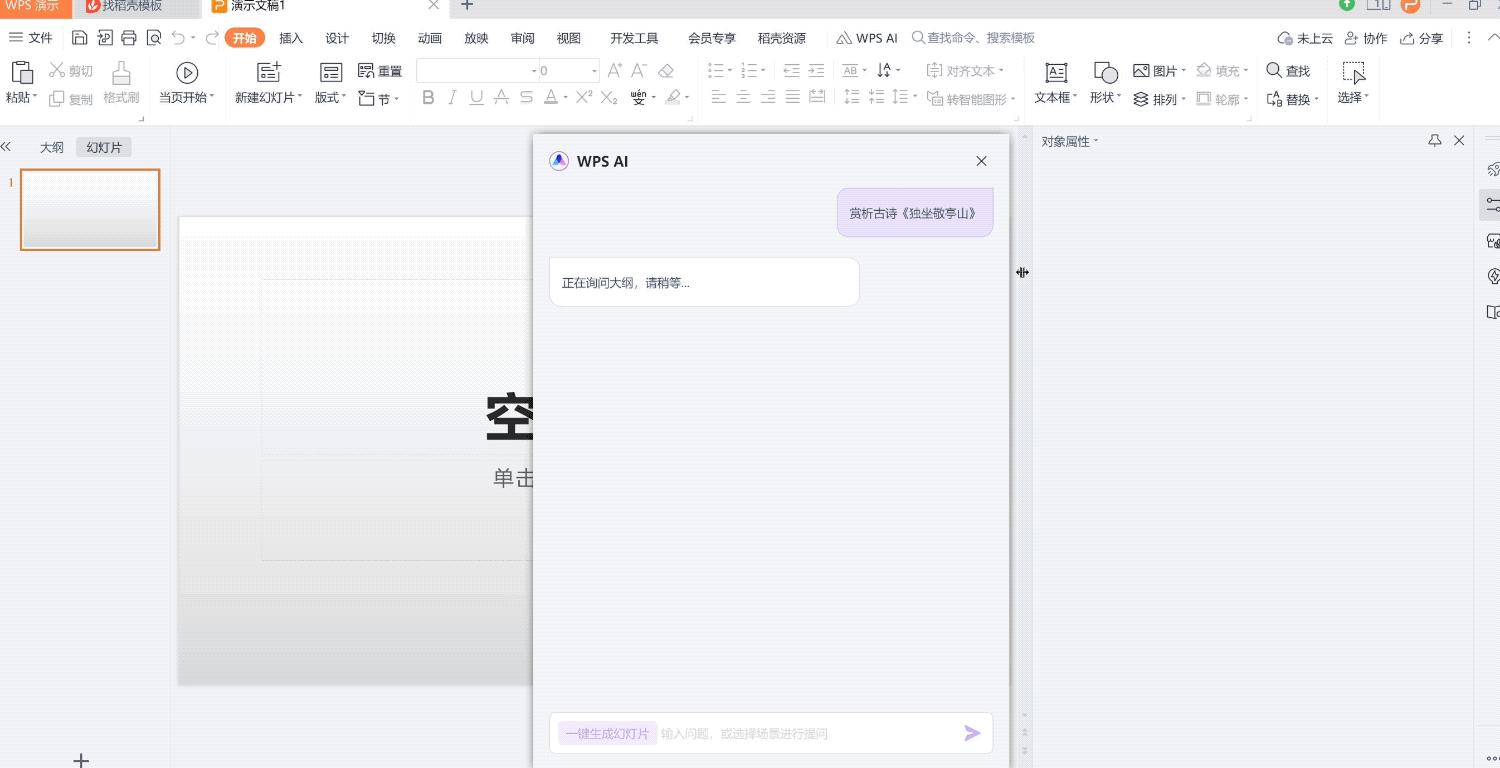Screen dimensions: 1500x768
Task: Switch to the 插入 ribbon tab
Action: click(x=290, y=38)
